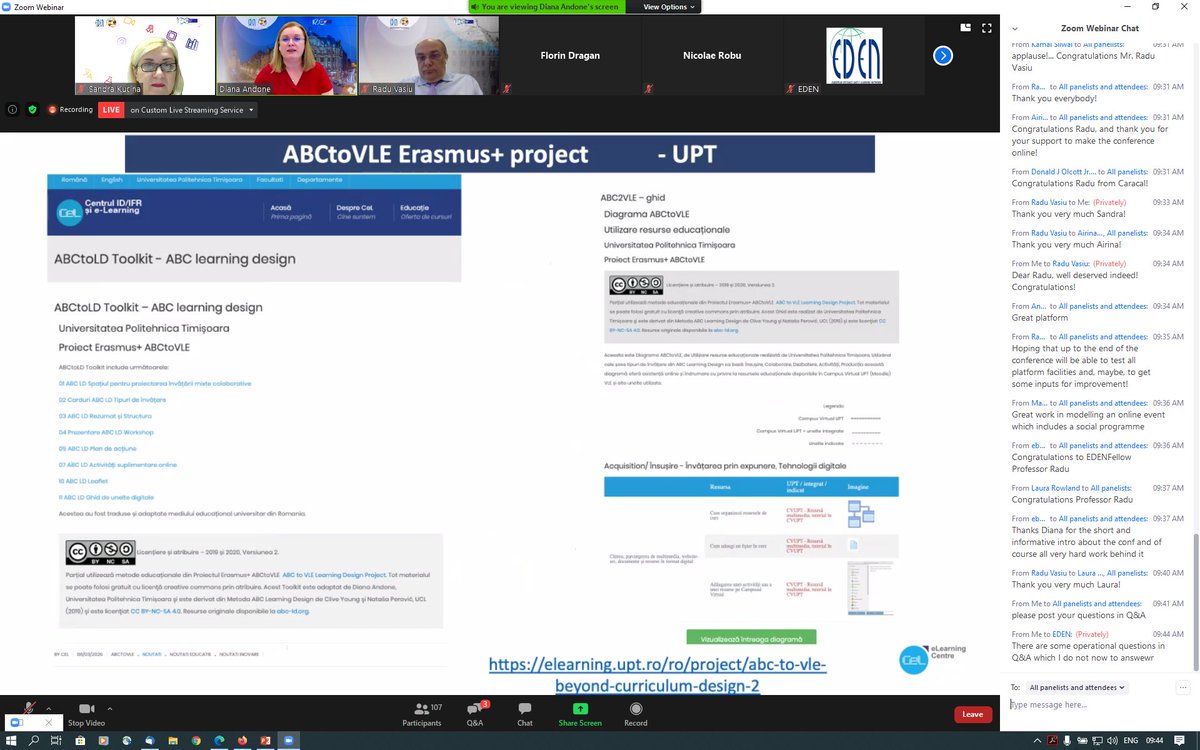This screenshot has width=1200, height=750.
Task: Select Florin Dragan participant tile
Action: pyautogui.click(x=570, y=55)
